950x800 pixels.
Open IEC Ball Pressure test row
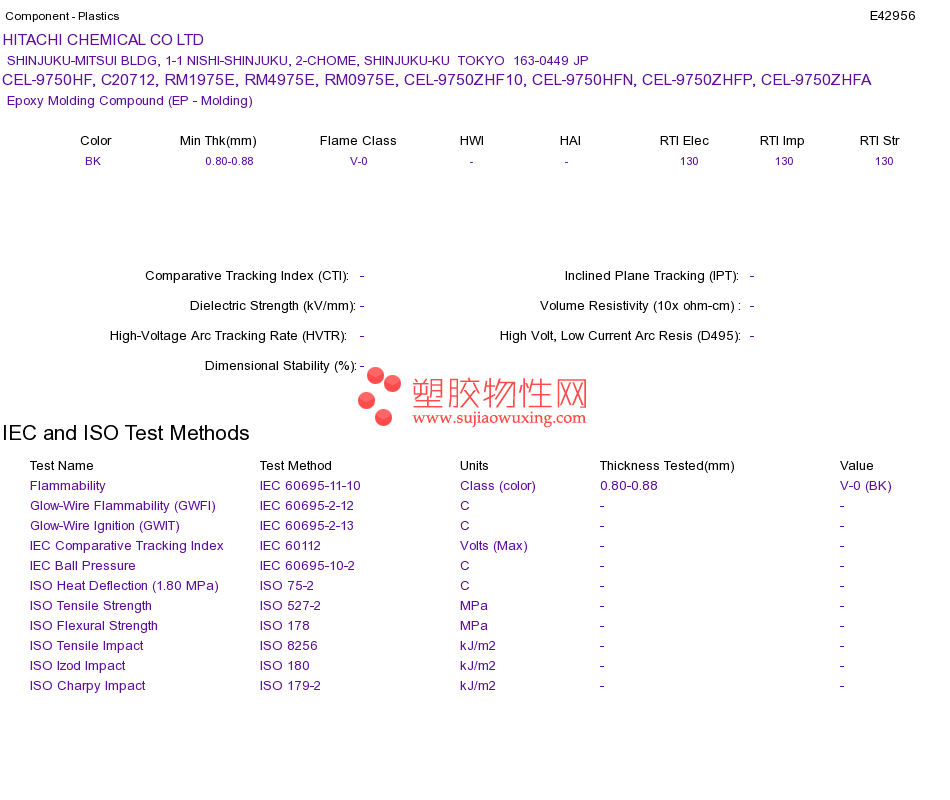82,566
